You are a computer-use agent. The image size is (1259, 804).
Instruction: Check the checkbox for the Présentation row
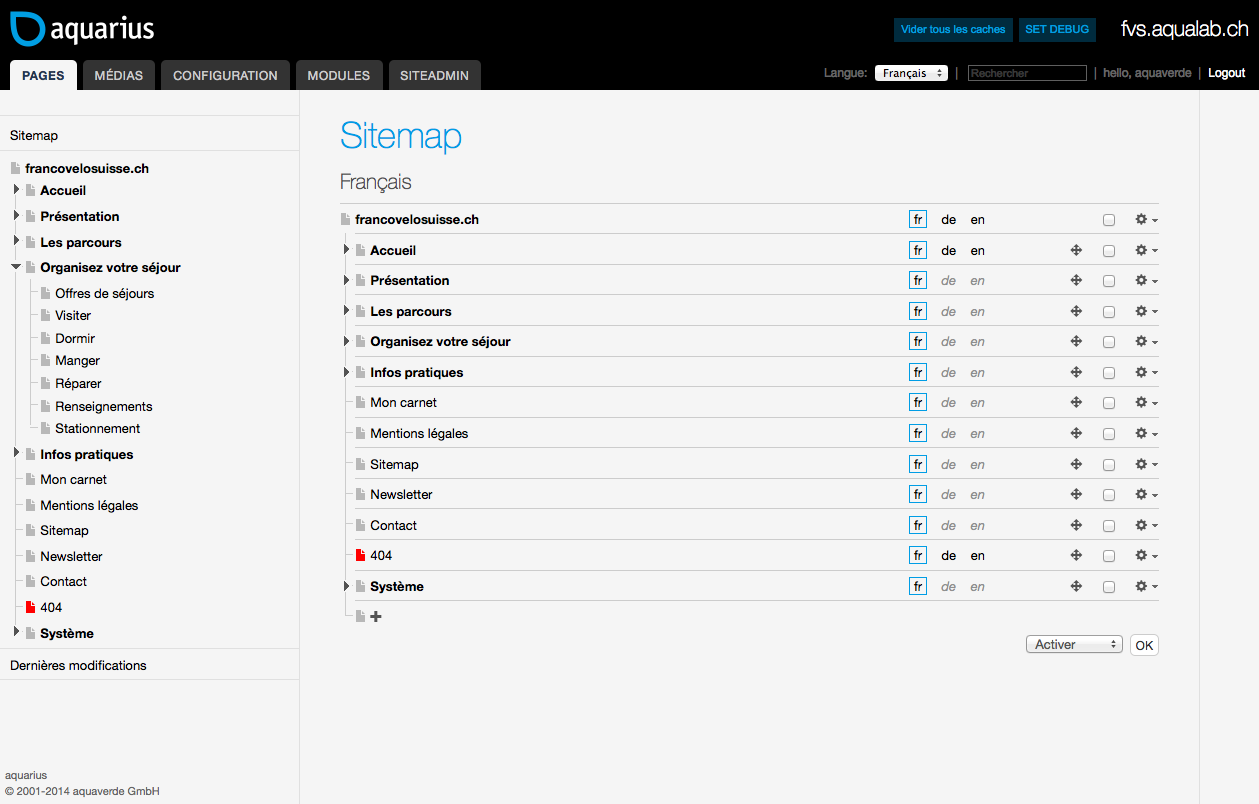(x=1109, y=282)
